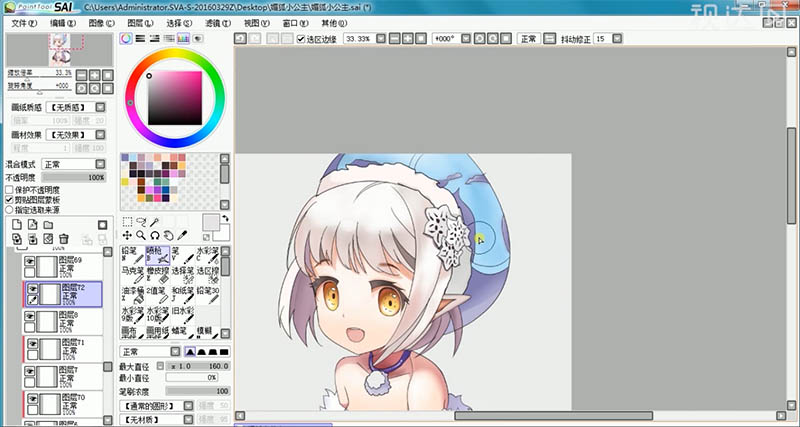The height and width of the screenshot is (427, 800).
Task: Select layer 图层8 in layer list
Action: (63, 322)
